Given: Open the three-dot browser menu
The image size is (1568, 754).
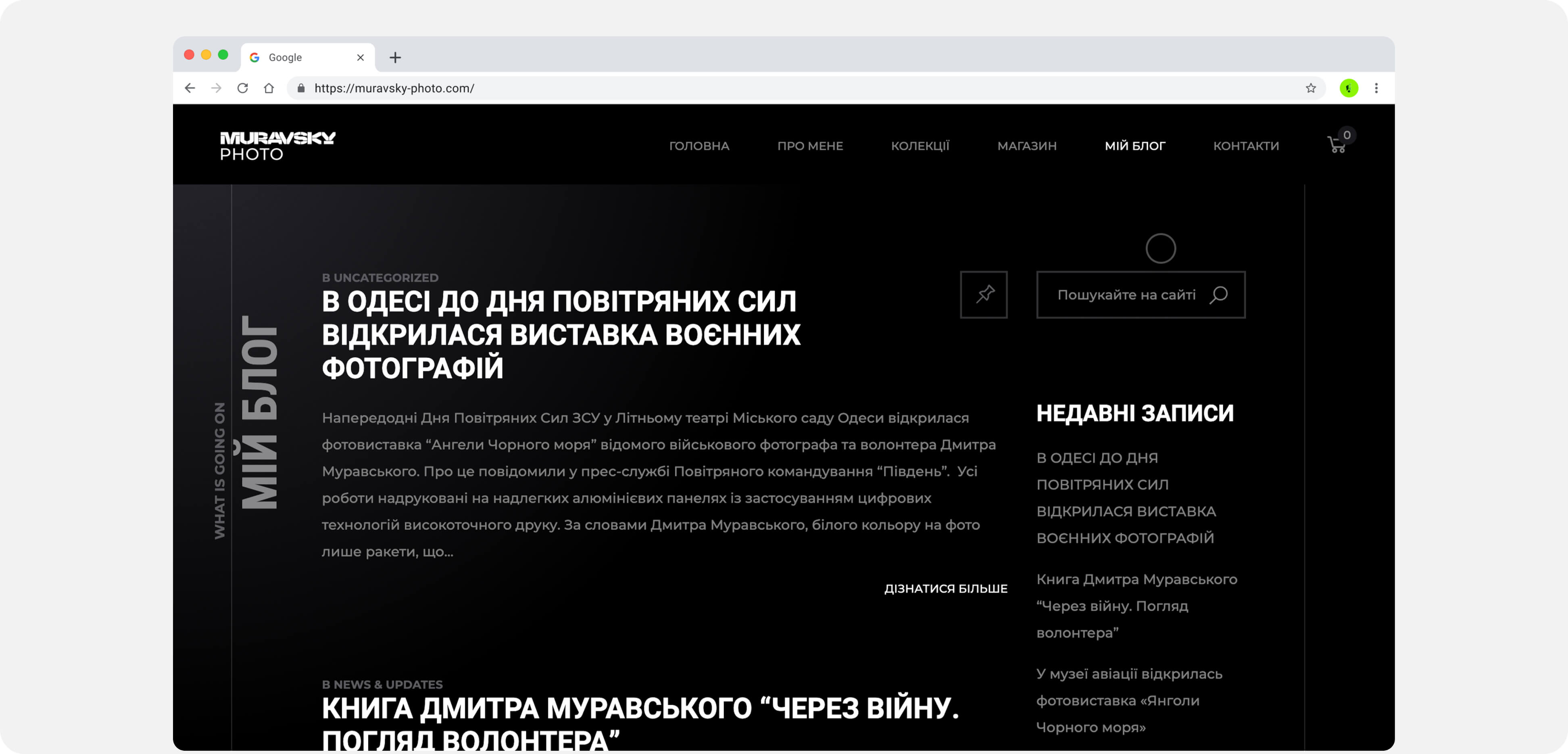Looking at the screenshot, I should pos(1376,88).
